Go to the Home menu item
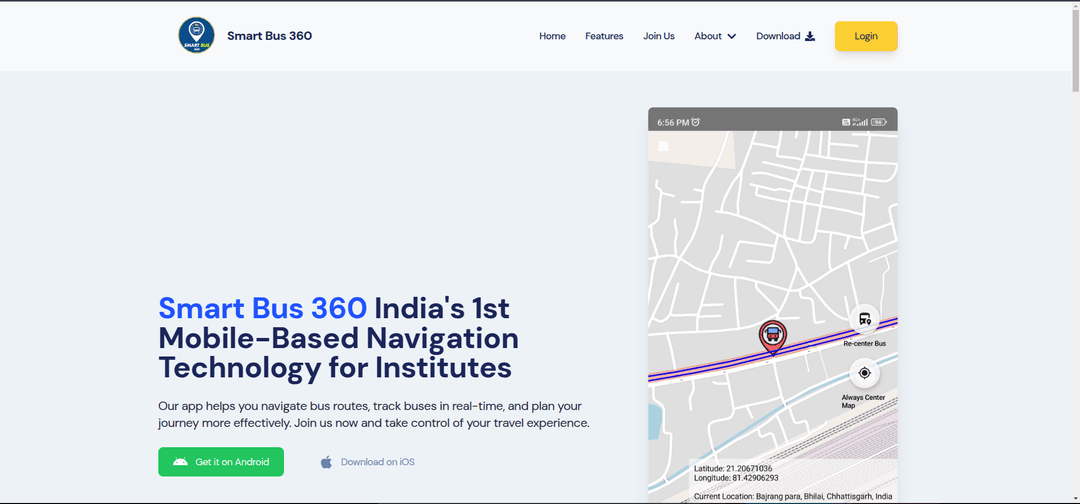 [552, 36]
